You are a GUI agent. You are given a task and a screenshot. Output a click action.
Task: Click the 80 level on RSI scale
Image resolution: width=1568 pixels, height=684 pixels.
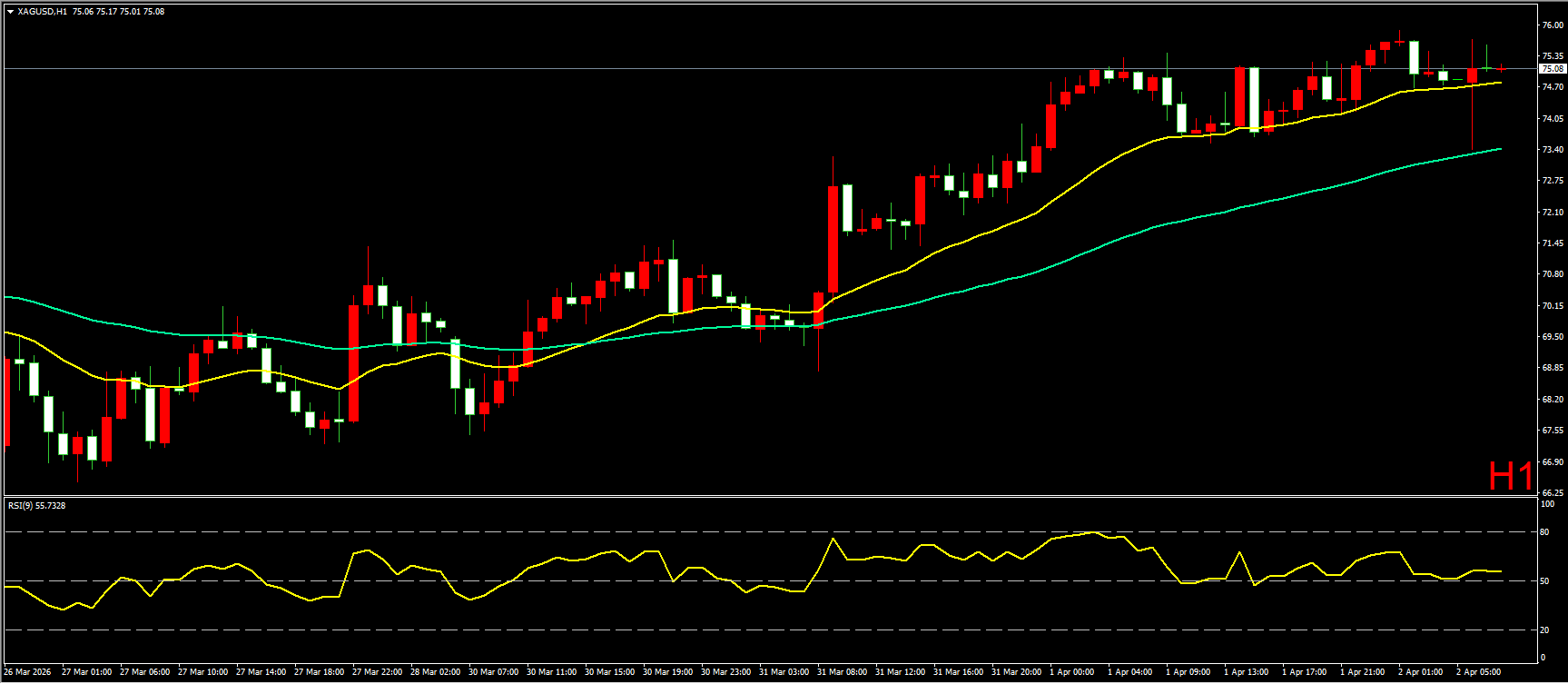1544,532
